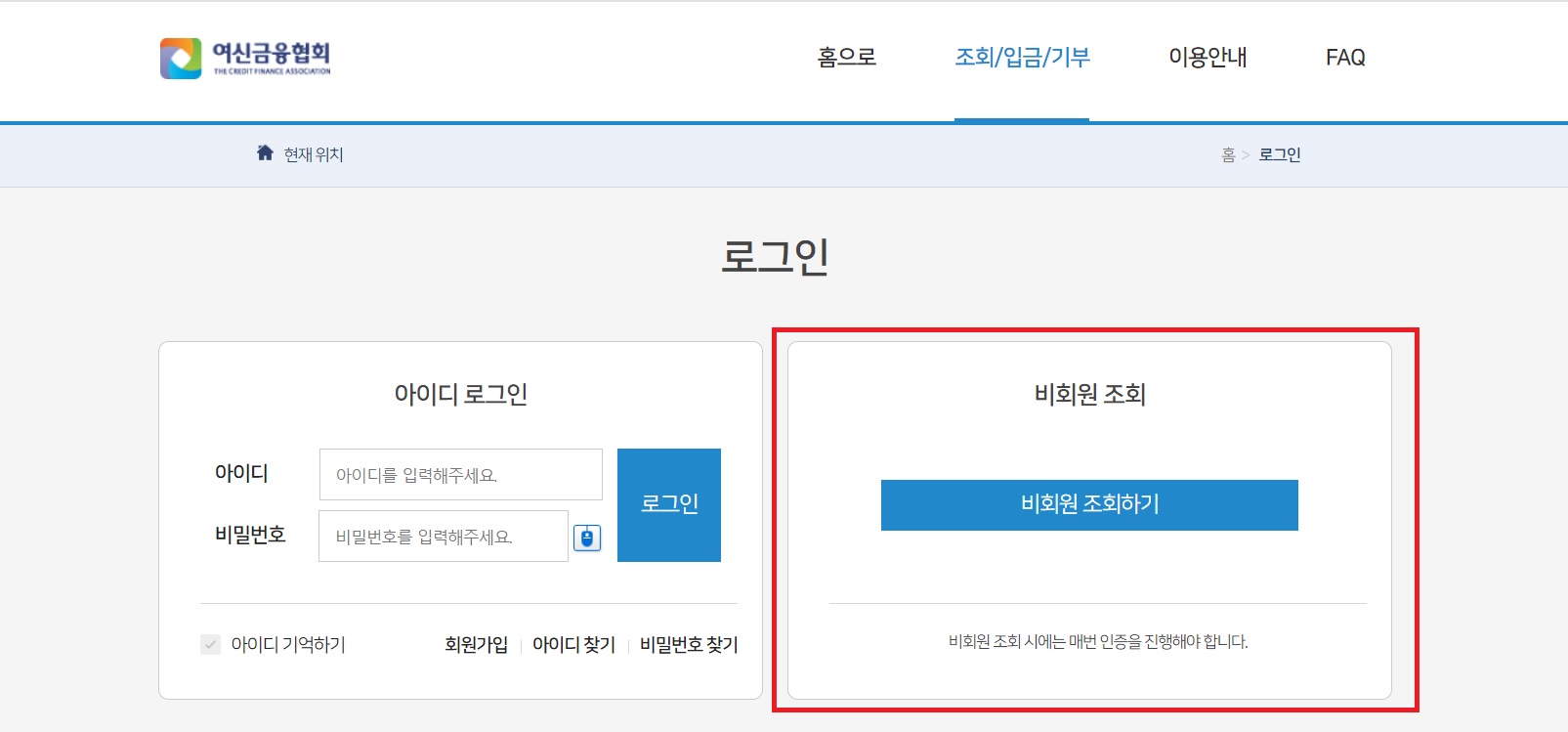Click the home icon beside 현재 위치
1568x732 pixels.
[265, 152]
